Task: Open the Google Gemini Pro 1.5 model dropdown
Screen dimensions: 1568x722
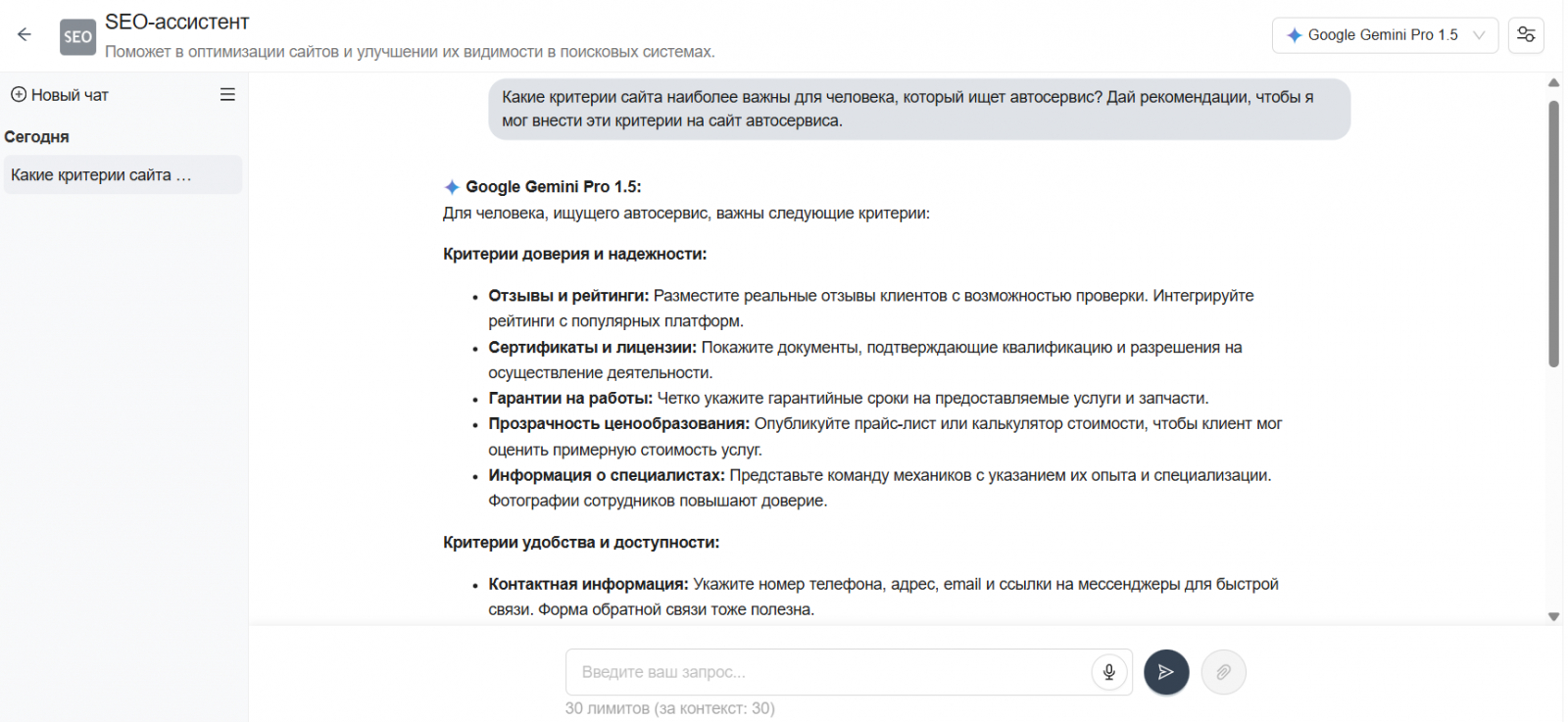Action: [1382, 35]
